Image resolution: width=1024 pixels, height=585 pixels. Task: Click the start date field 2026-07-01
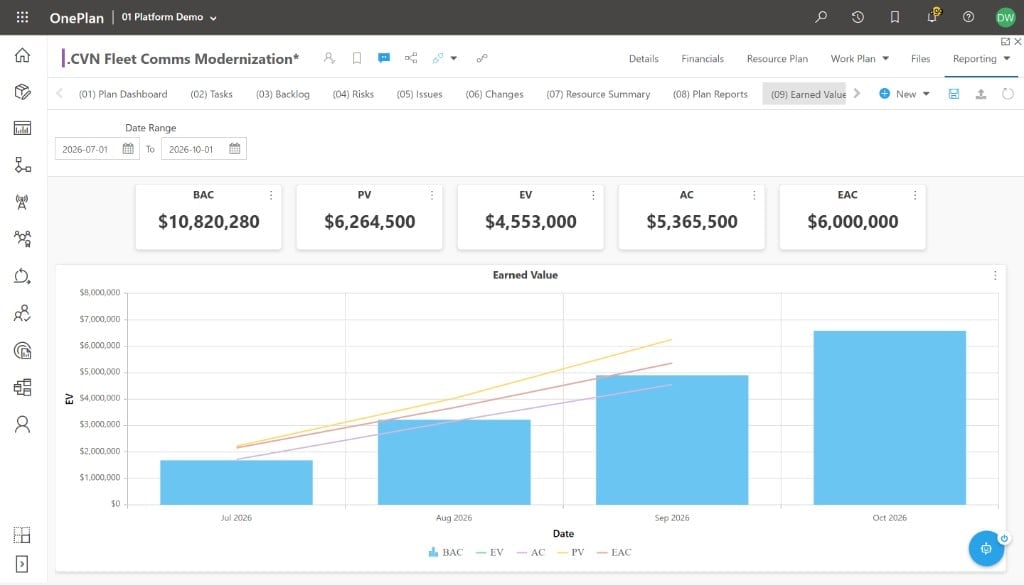[97, 149]
